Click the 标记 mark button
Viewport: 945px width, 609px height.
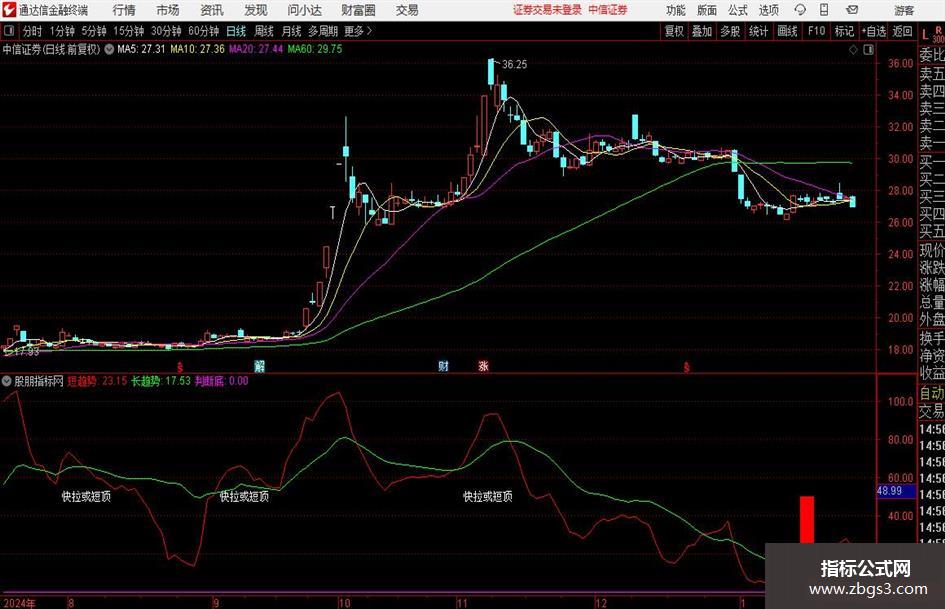(844, 31)
